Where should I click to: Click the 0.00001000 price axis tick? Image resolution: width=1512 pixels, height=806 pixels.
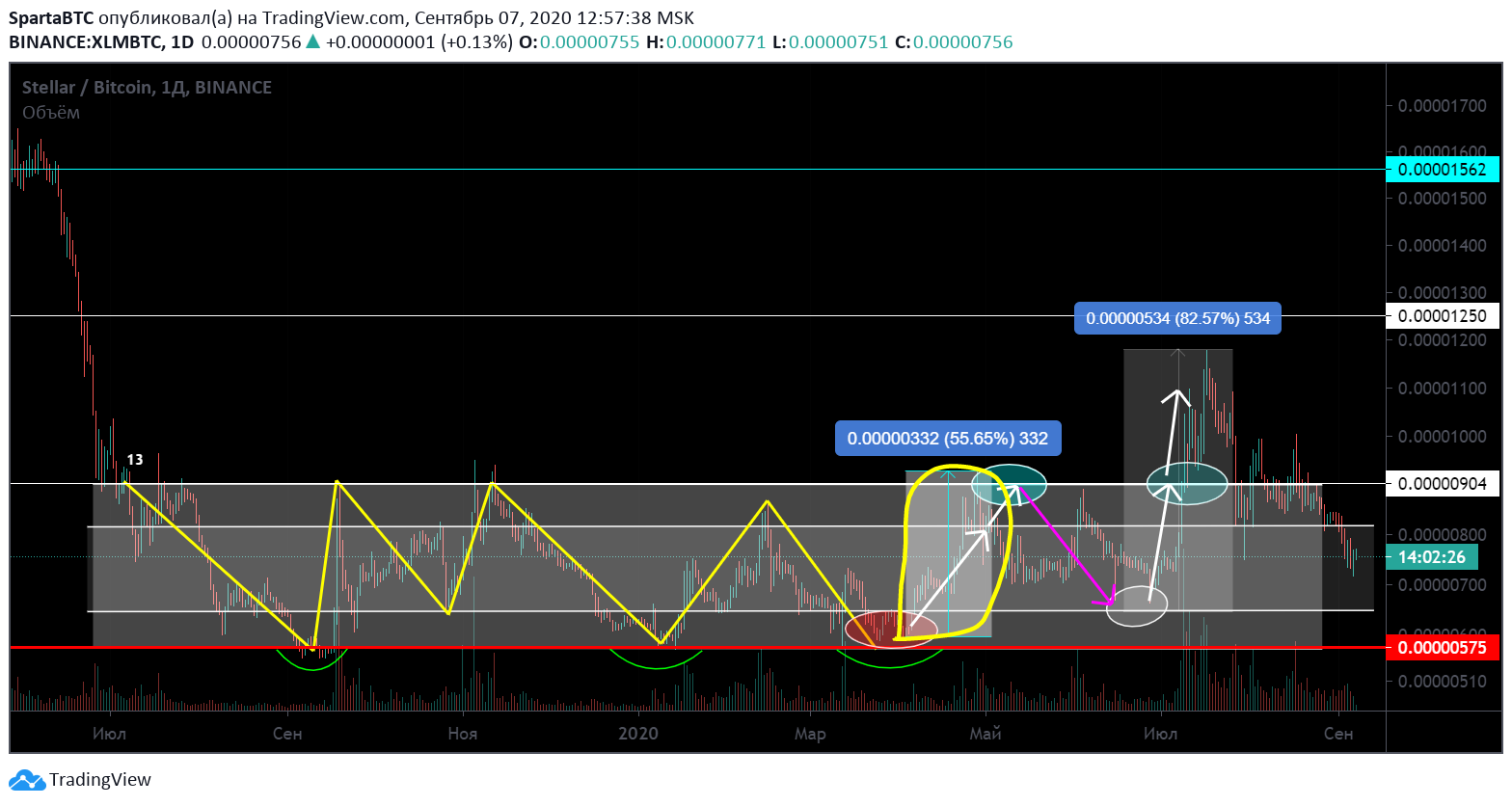pyautogui.click(x=1443, y=436)
